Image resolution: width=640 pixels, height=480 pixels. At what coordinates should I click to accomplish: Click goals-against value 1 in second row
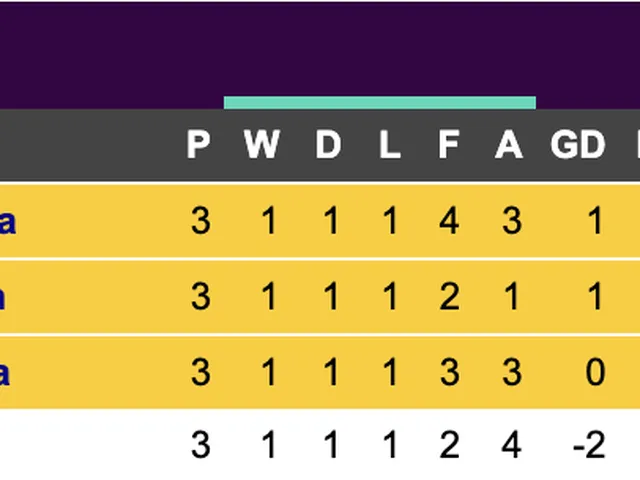point(511,297)
